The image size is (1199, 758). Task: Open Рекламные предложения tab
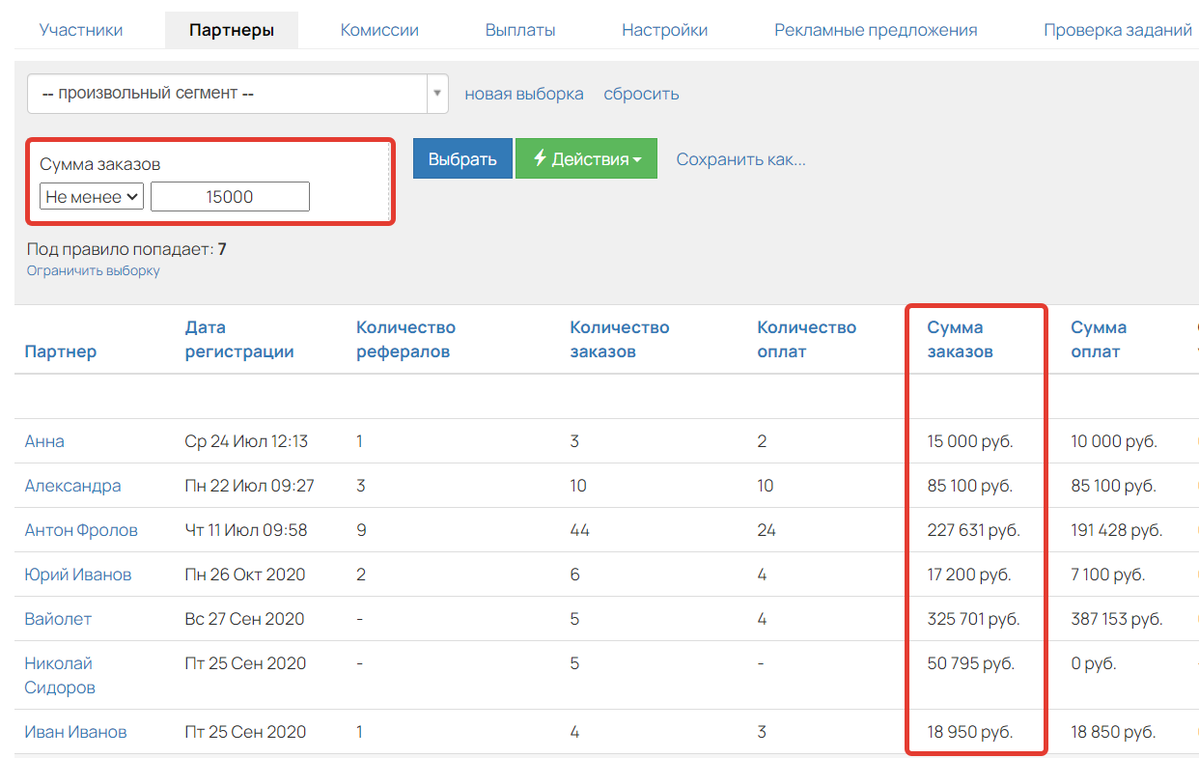point(876,30)
